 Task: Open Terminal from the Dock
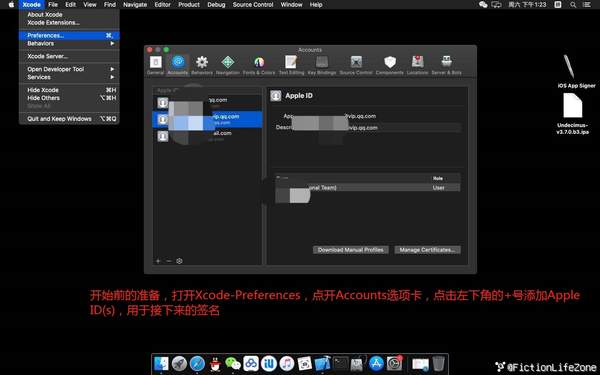(x=340, y=364)
